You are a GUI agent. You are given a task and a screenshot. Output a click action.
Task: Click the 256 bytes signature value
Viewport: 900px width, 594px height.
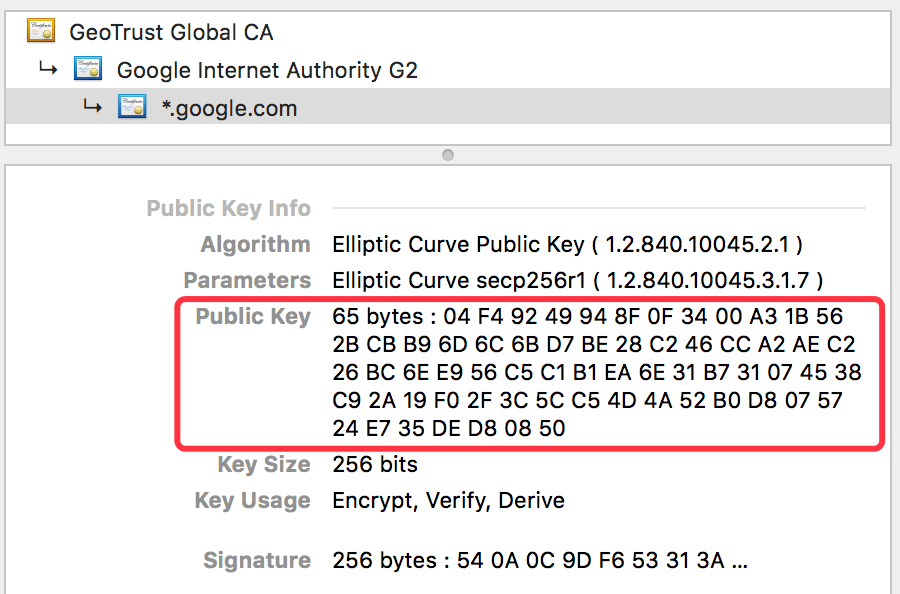[540, 560]
